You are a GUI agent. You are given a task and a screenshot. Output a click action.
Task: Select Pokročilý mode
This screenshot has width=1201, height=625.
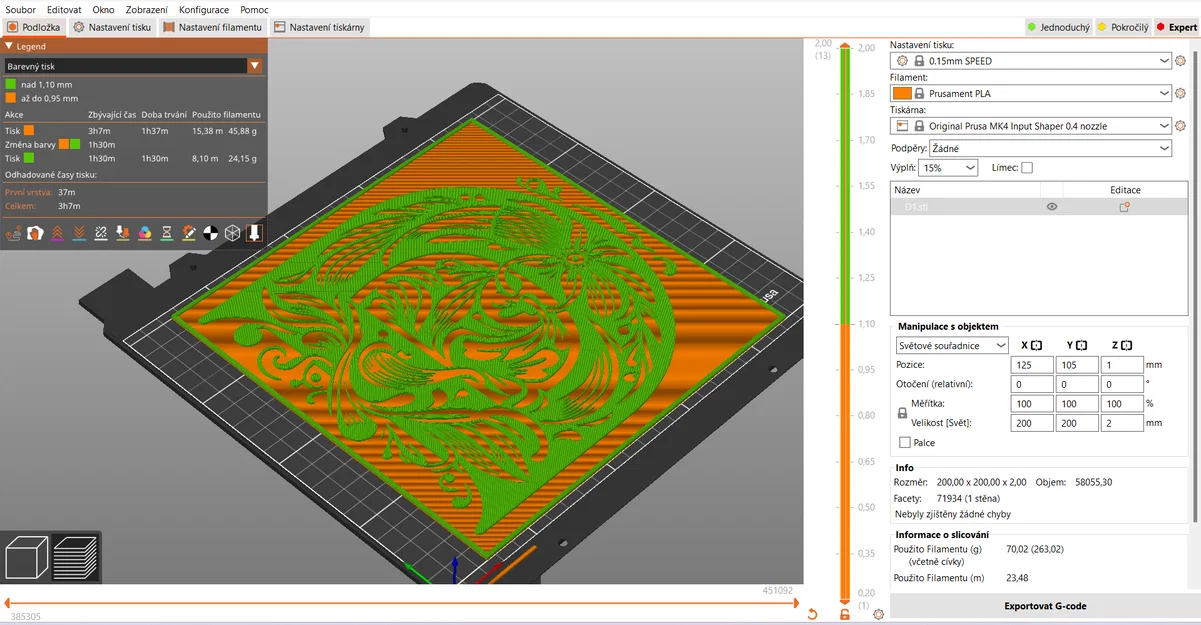point(1122,27)
